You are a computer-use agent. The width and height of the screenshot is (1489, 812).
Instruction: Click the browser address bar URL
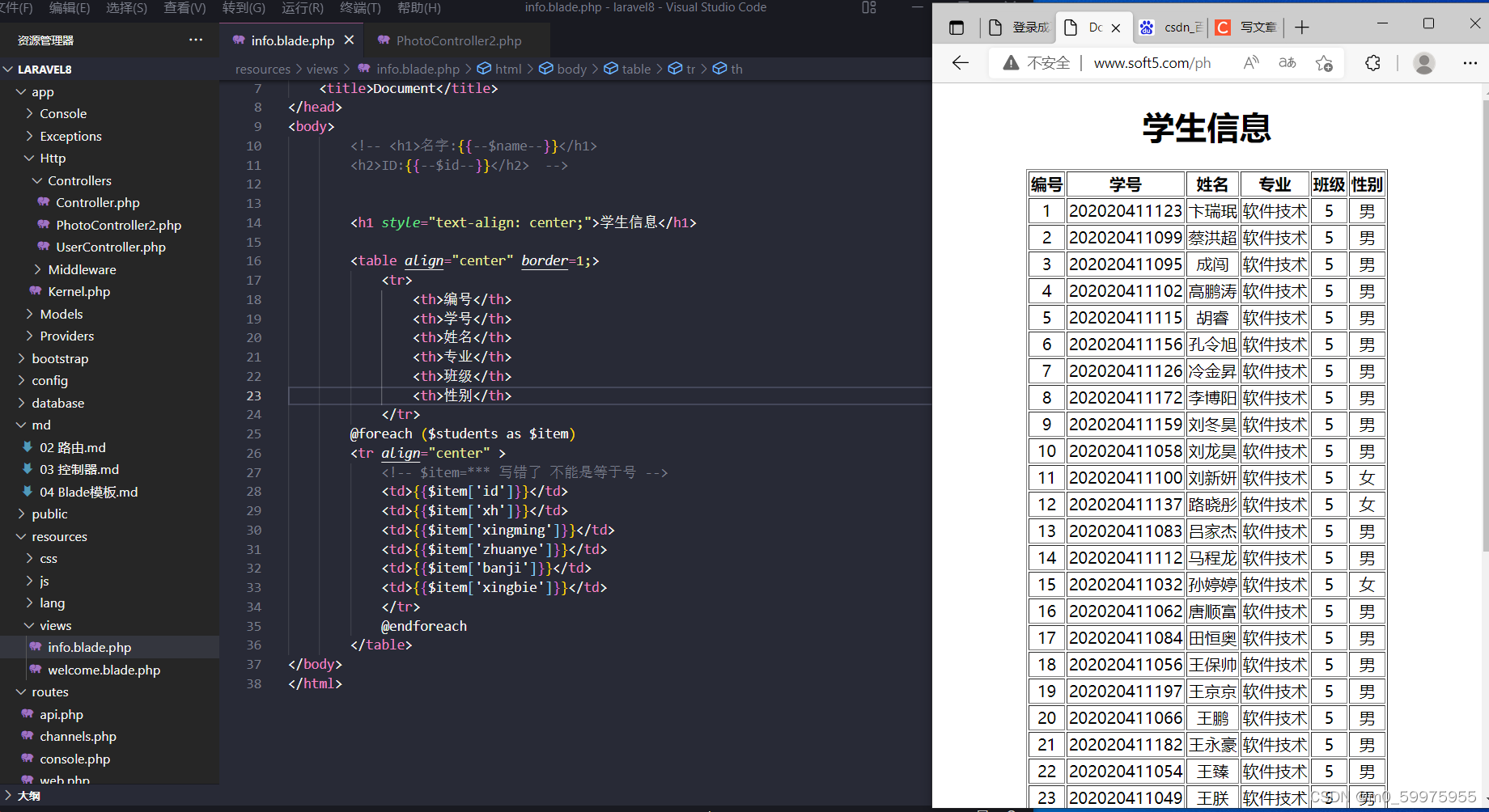(x=1152, y=63)
